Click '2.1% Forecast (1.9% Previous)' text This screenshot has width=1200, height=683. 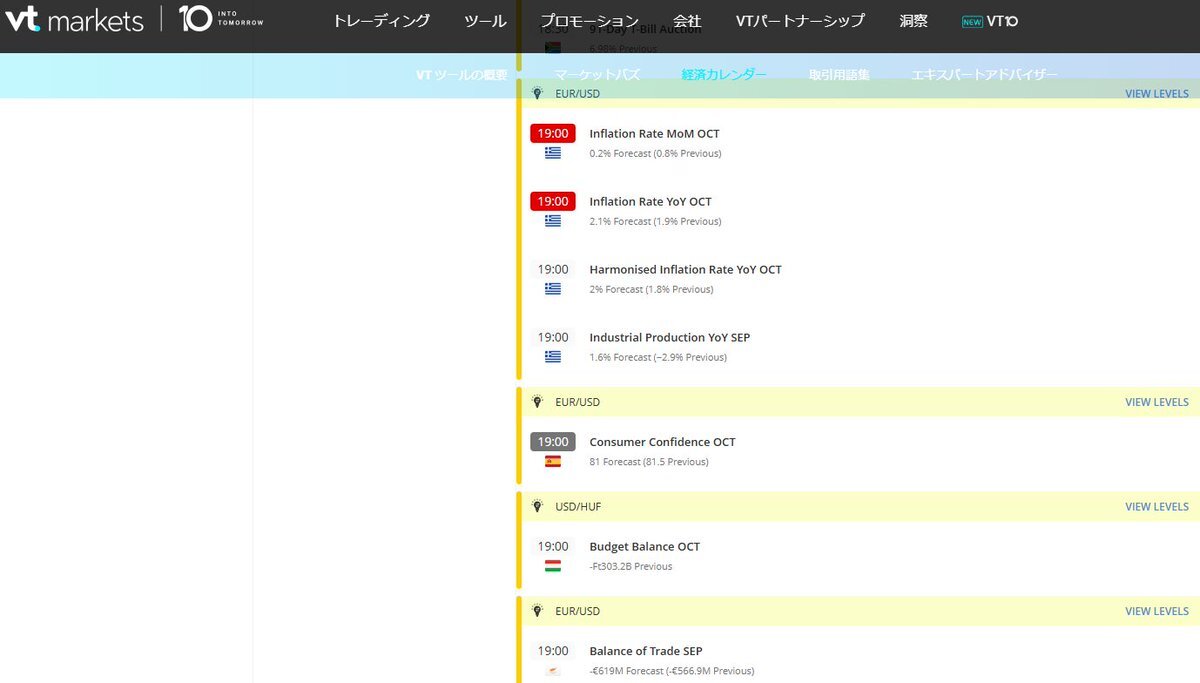(655, 221)
